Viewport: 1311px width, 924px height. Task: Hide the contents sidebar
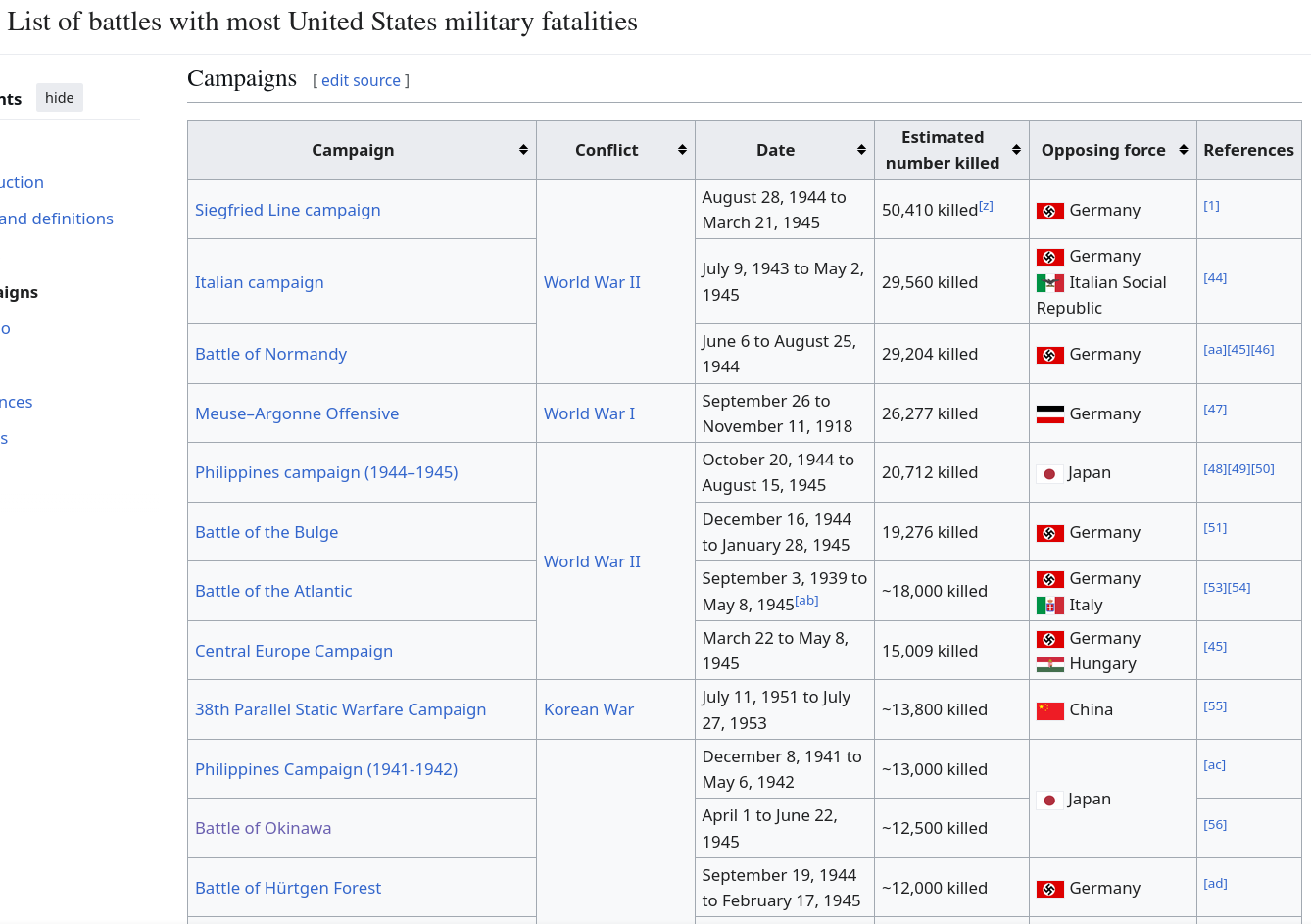(60, 98)
